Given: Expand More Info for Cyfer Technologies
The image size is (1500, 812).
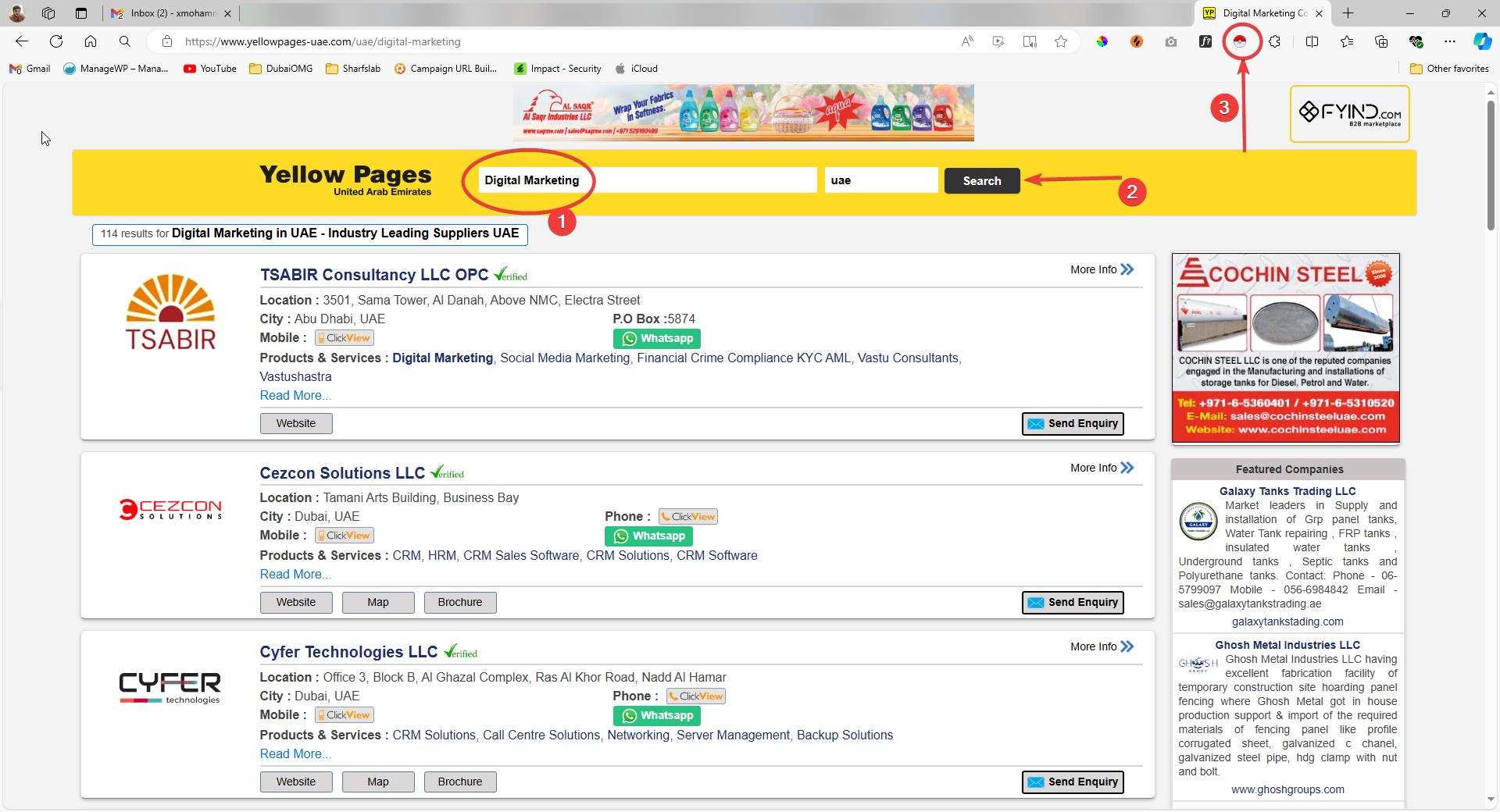Looking at the screenshot, I should click(x=1102, y=646).
